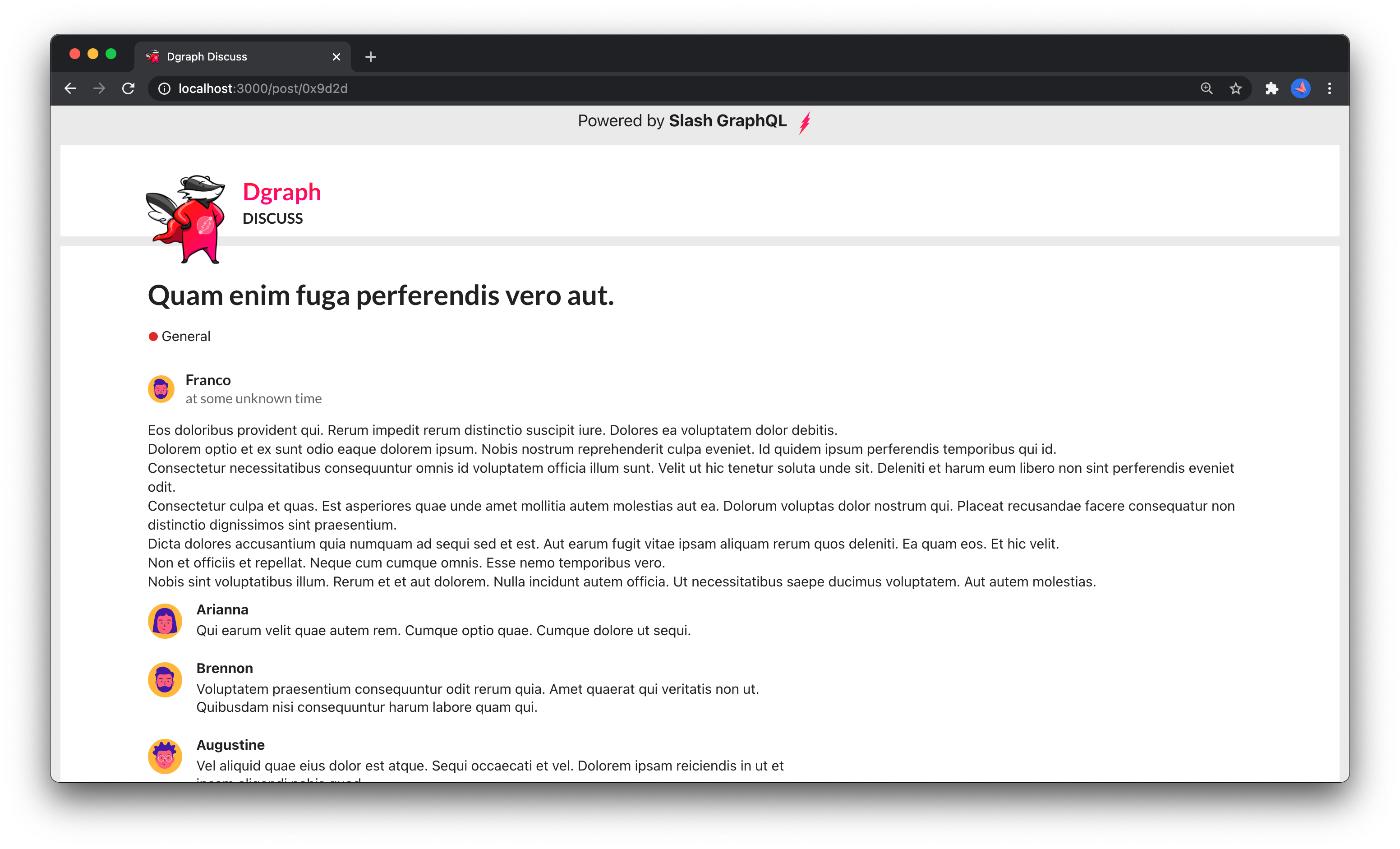Viewport: 1400px width, 849px height.
Task: View site information icon
Action: pyautogui.click(x=164, y=89)
